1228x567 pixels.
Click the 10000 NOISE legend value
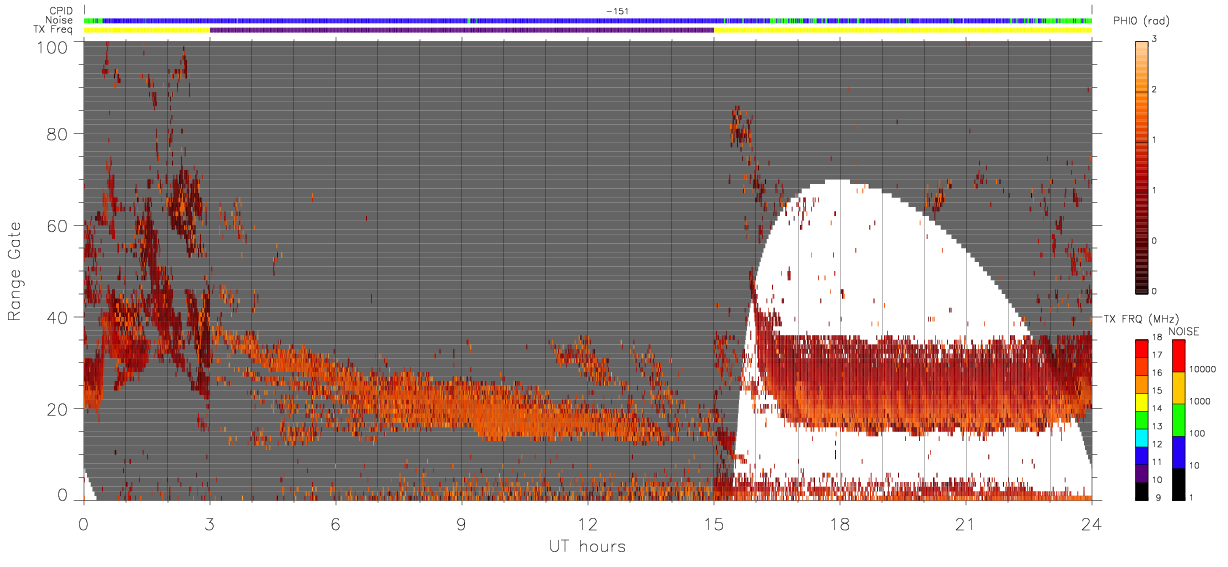tap(1203, 369)
